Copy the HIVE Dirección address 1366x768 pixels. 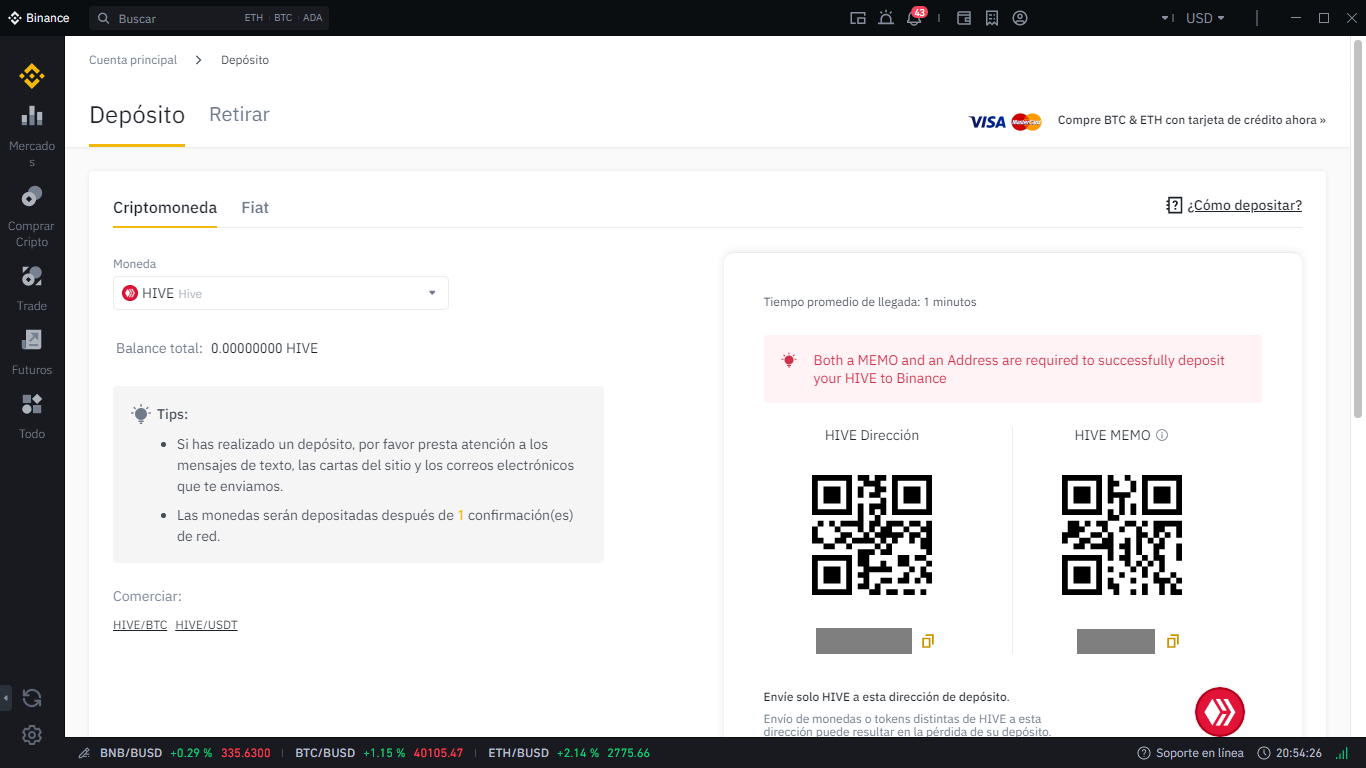pyautogui.click(x=928, y=641)
